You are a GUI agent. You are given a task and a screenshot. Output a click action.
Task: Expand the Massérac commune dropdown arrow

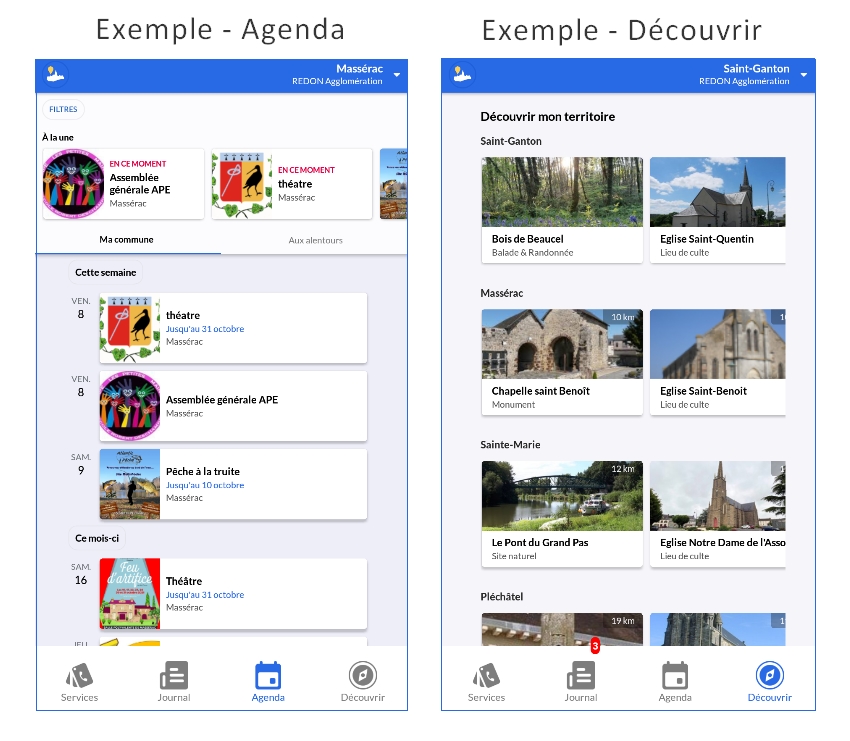(396, 75)
